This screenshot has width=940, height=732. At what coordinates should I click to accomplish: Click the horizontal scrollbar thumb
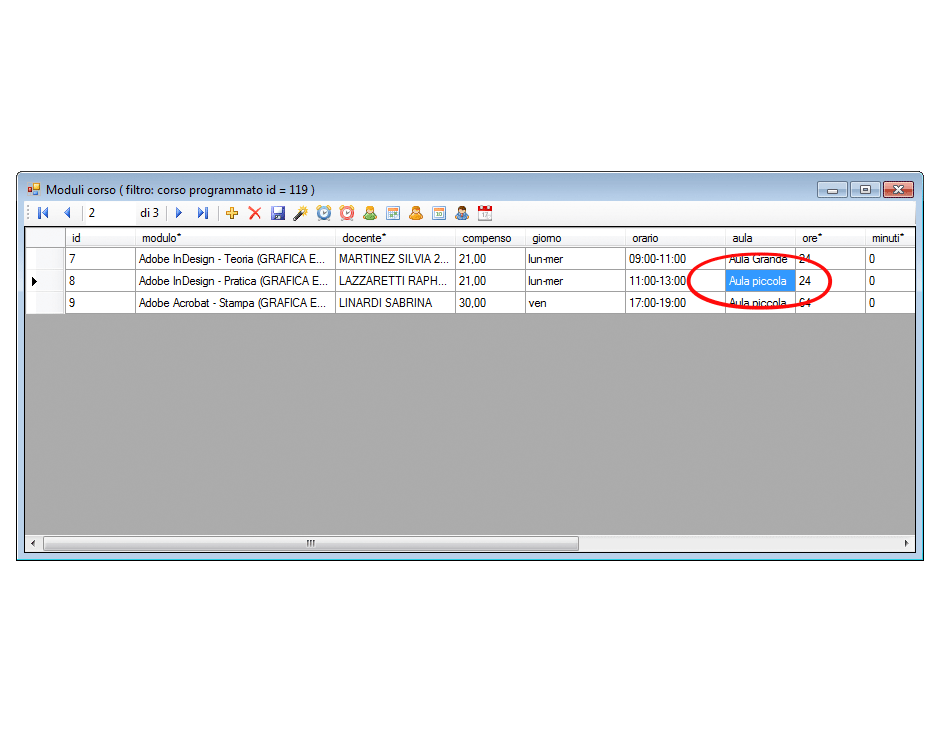coord(311,543)
